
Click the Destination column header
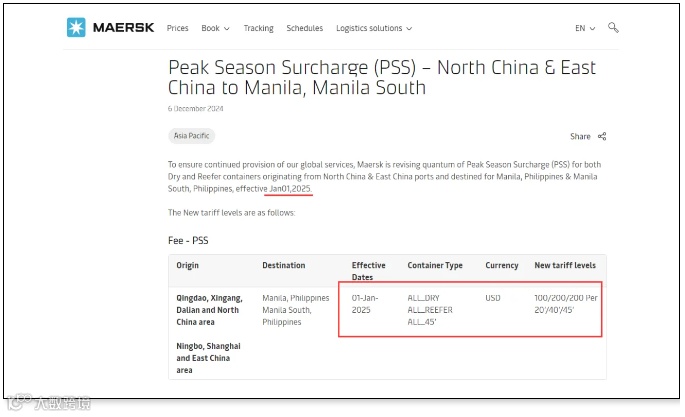[284, 265]
